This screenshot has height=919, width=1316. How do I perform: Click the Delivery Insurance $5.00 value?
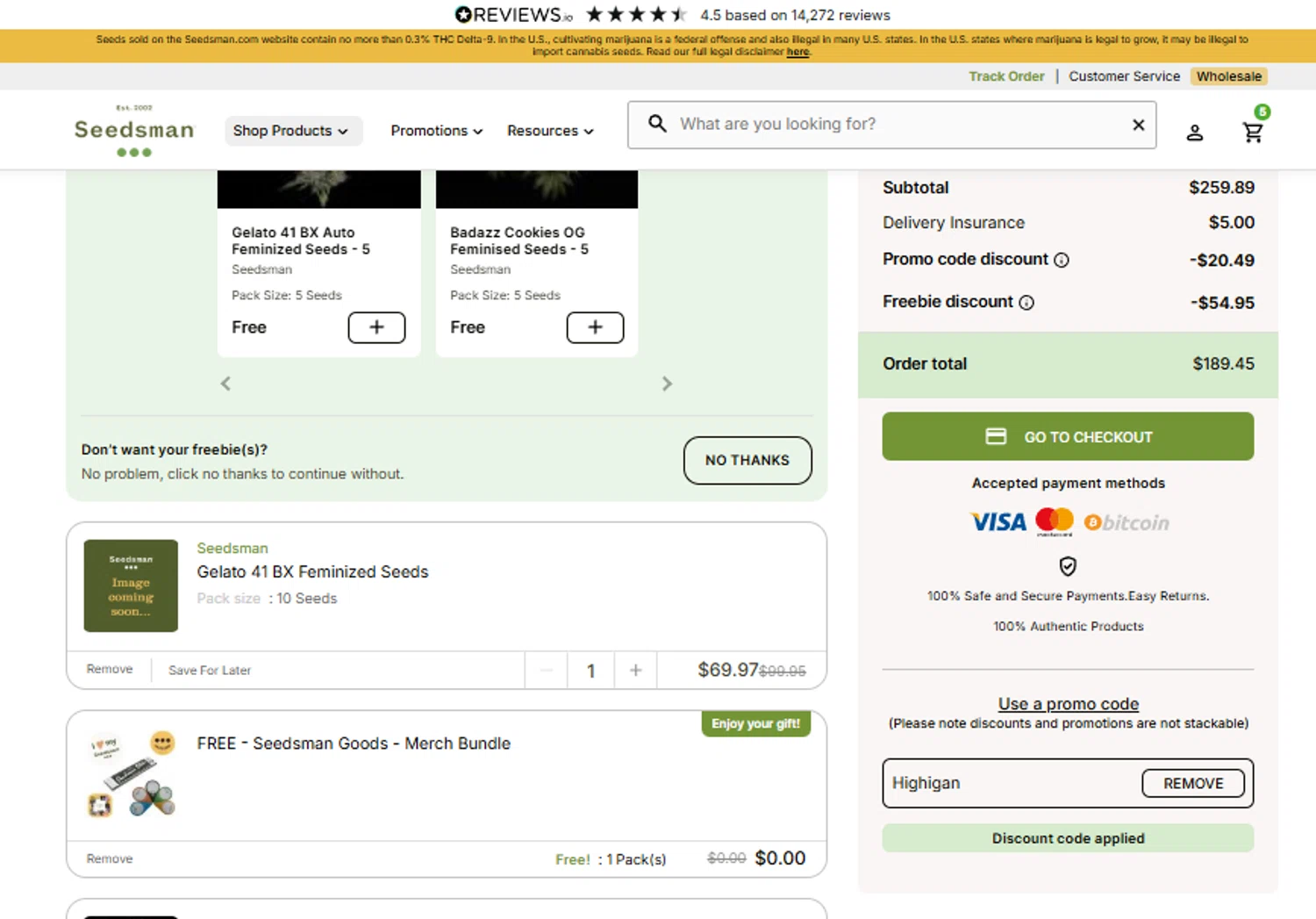pos(1232,223)
